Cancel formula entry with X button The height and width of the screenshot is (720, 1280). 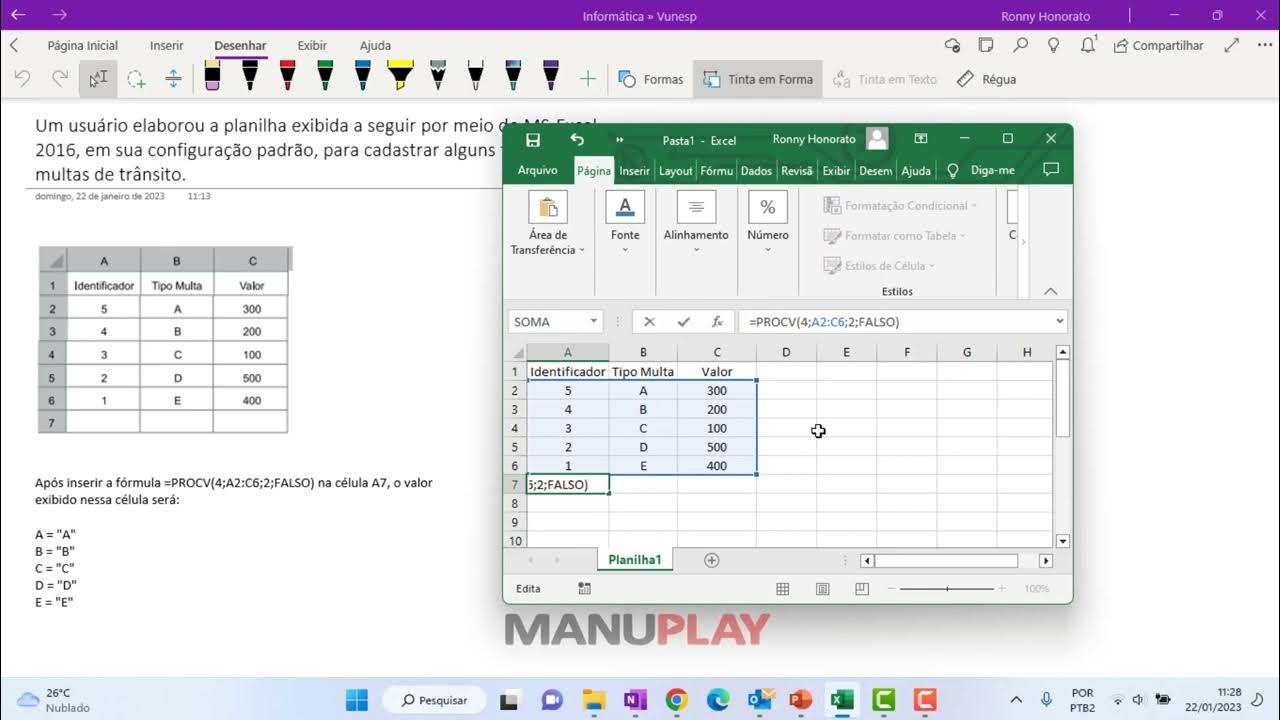[x=649, y=322]
